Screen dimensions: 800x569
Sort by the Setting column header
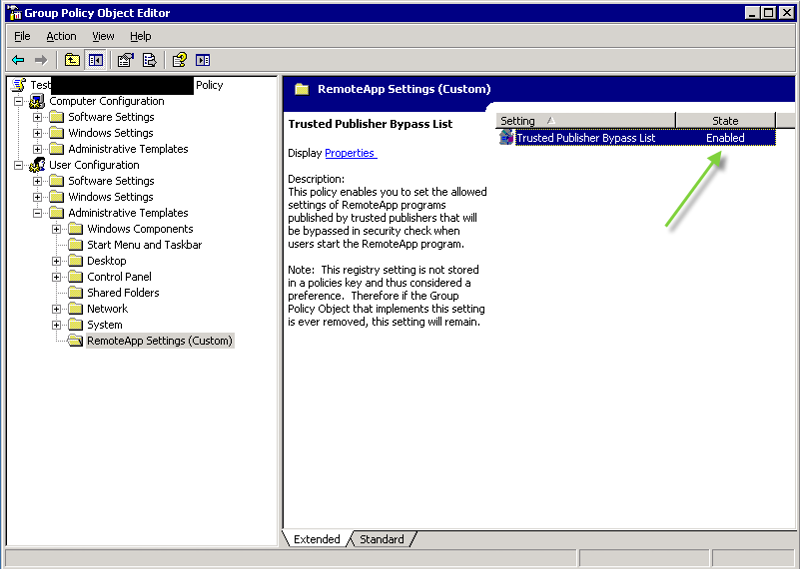(x=585, y=121)
